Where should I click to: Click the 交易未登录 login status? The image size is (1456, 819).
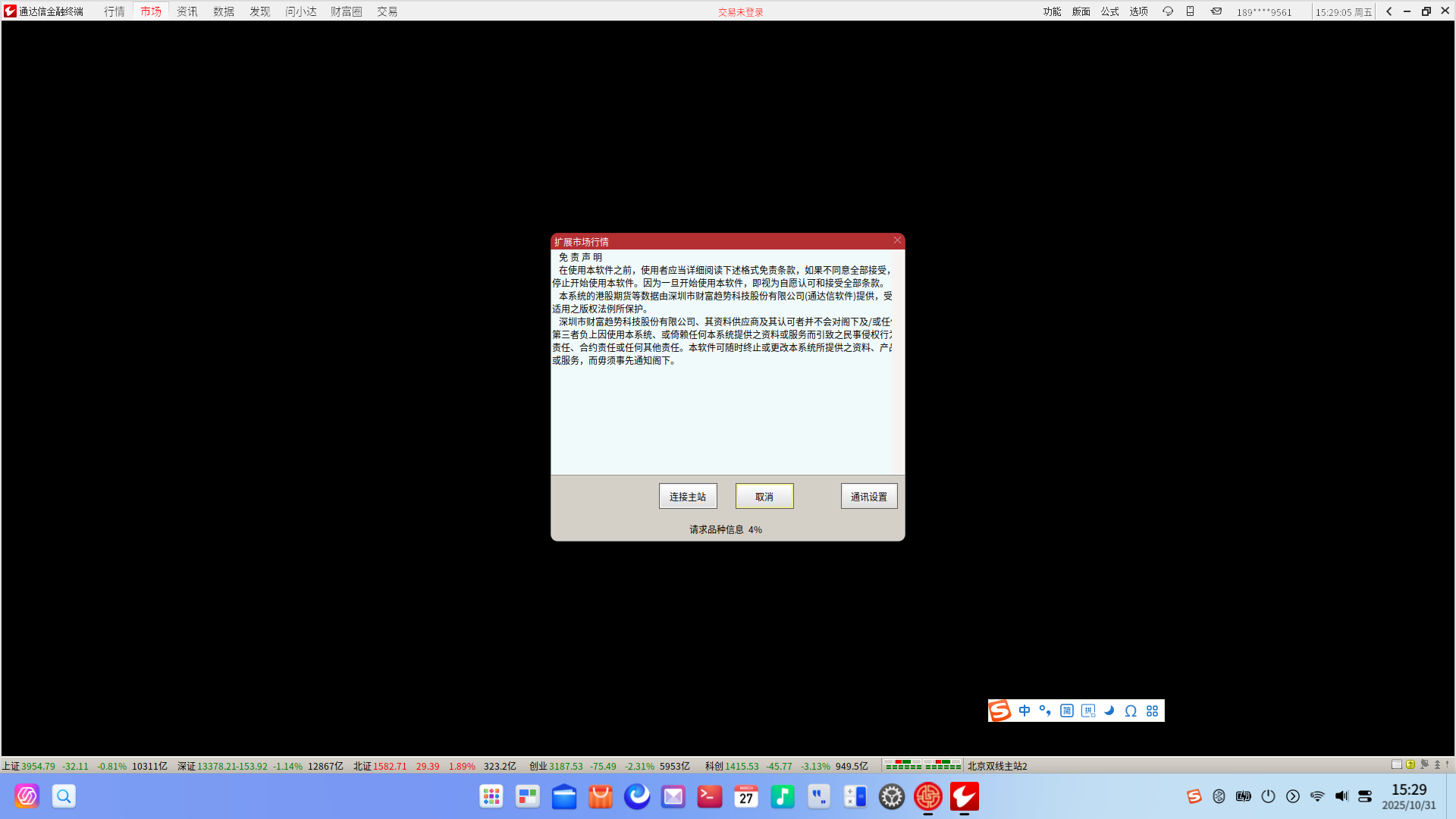click(x=741, y=12)
